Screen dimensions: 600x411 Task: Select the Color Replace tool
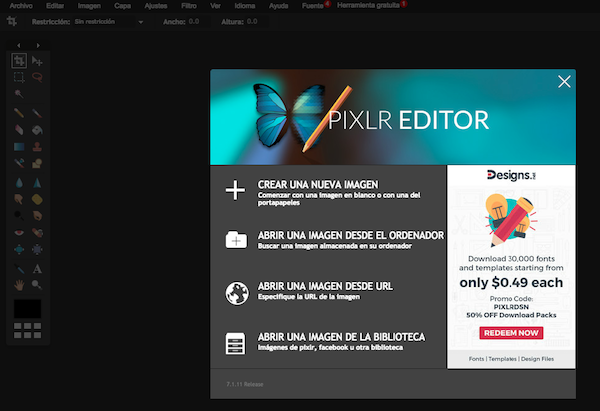coord(19,163)
